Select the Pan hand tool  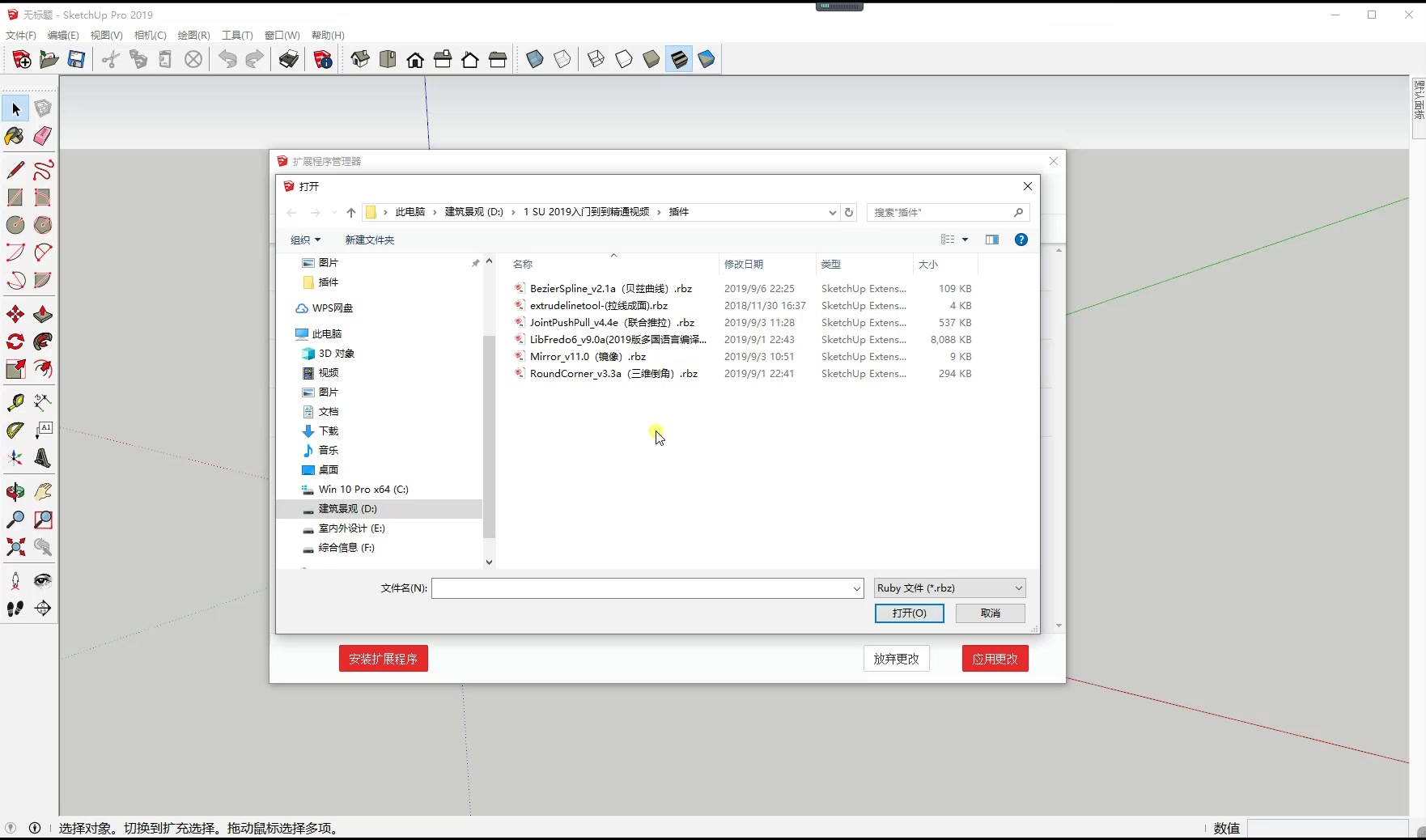click(43, 491)
